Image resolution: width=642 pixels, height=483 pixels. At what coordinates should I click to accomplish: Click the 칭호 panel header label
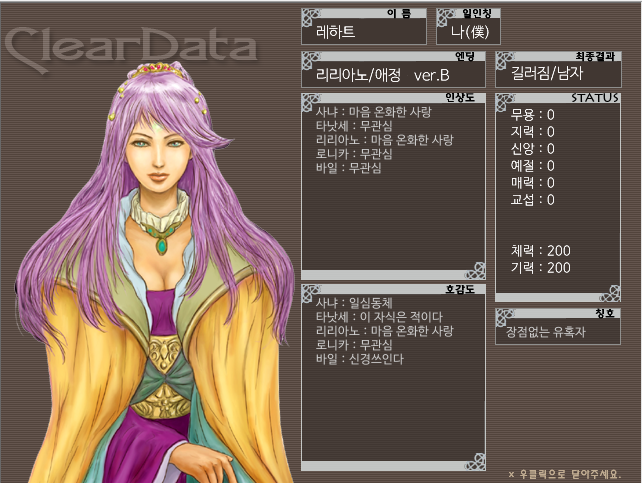(605, 313)
